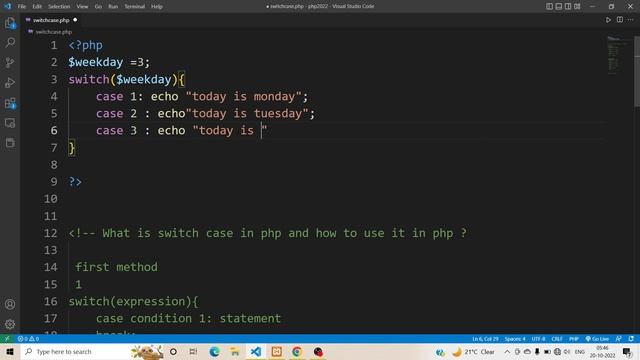Open the Manage gear icon
640x360 pixels.
click(10, 324)
